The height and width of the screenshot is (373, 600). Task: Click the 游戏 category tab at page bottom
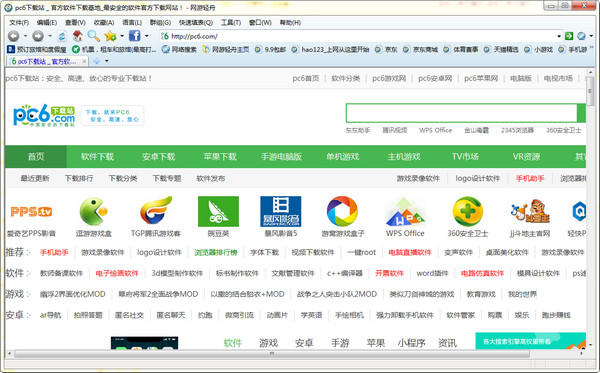click(268, 343)
